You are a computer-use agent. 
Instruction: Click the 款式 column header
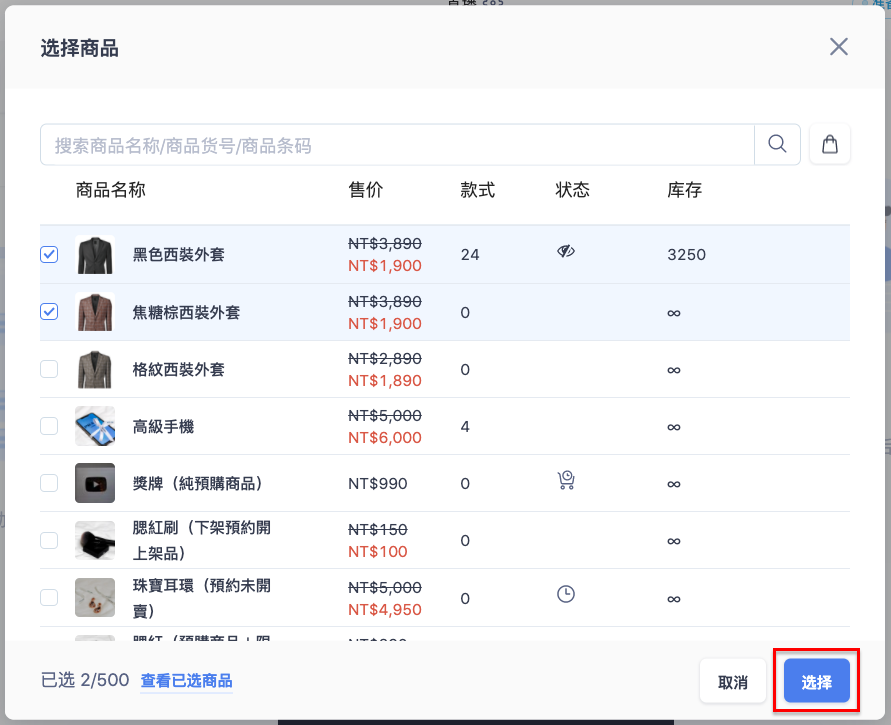coord(478,189)
